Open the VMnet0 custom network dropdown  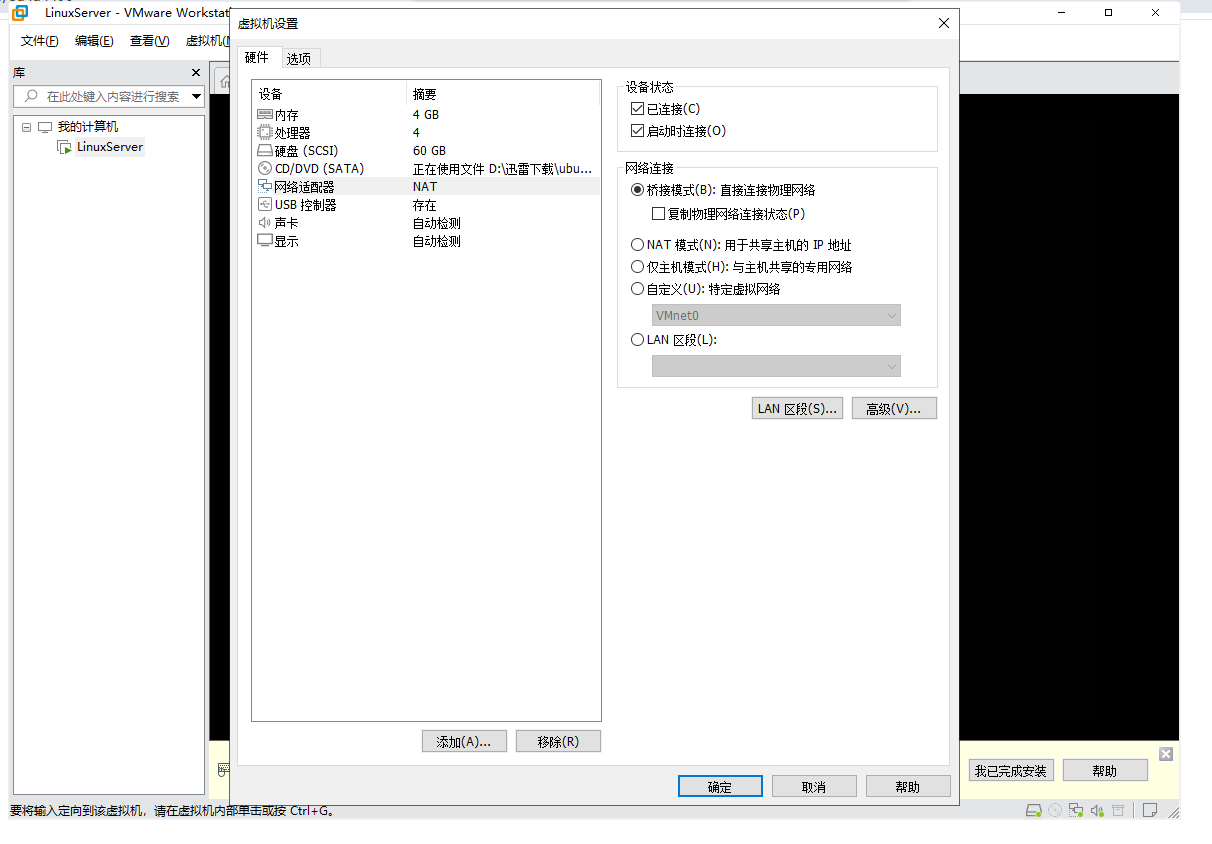pos(776,316)
